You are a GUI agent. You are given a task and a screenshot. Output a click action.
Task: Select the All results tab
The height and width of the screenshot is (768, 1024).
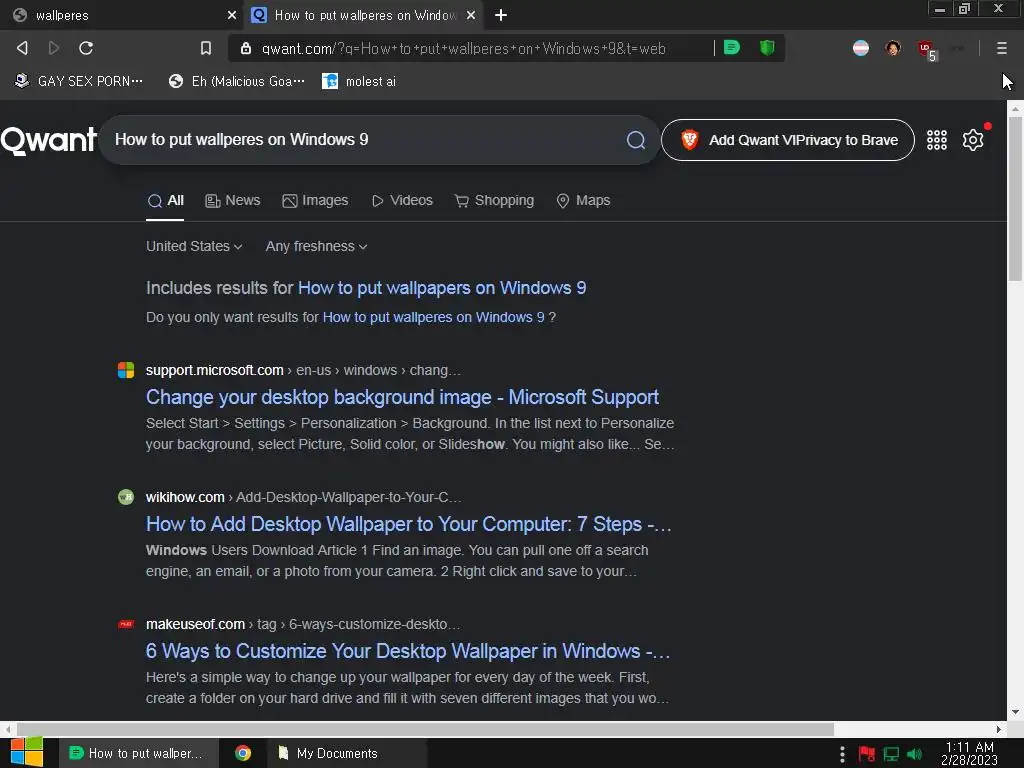(165, 200)
